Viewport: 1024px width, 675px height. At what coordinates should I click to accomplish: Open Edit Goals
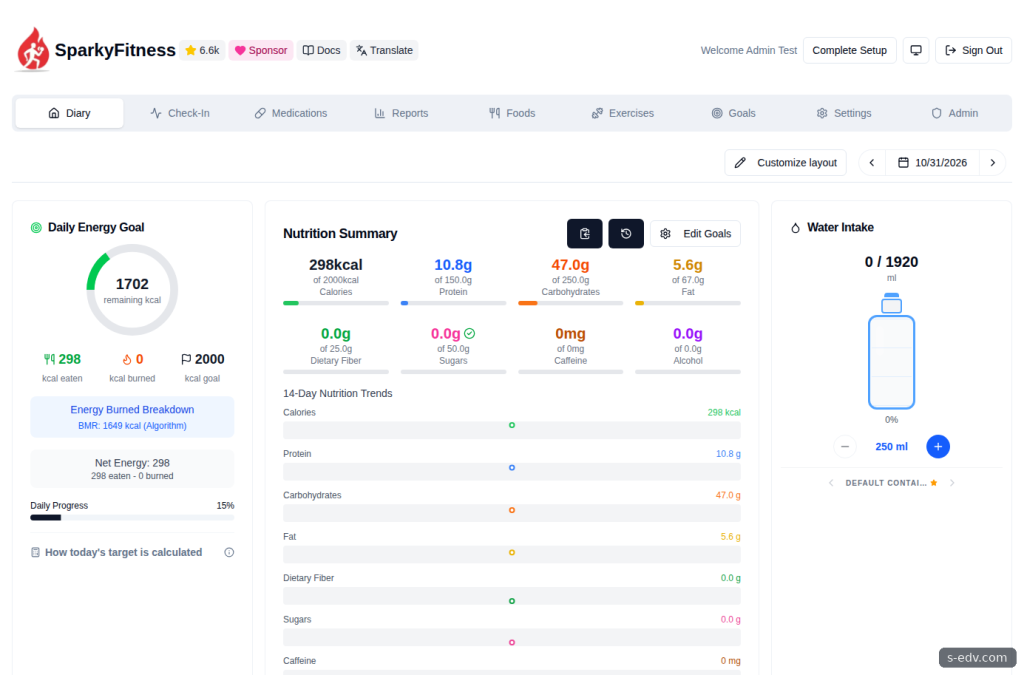[x=696, y=234]
